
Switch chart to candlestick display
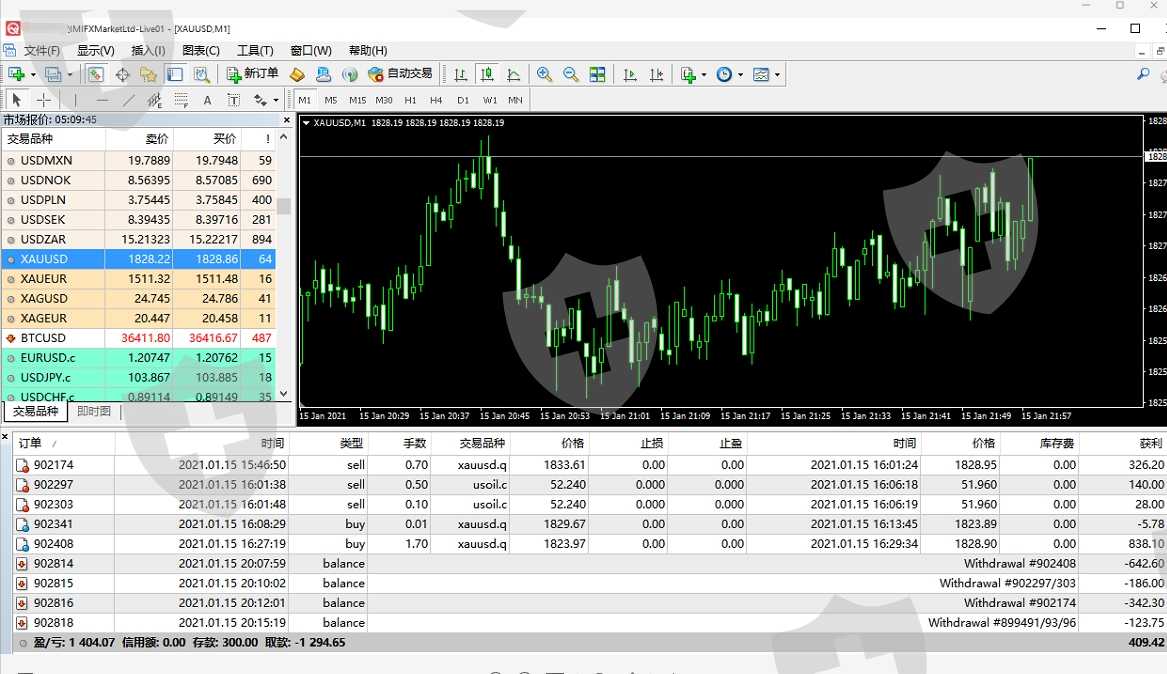[x=487, y=74]
